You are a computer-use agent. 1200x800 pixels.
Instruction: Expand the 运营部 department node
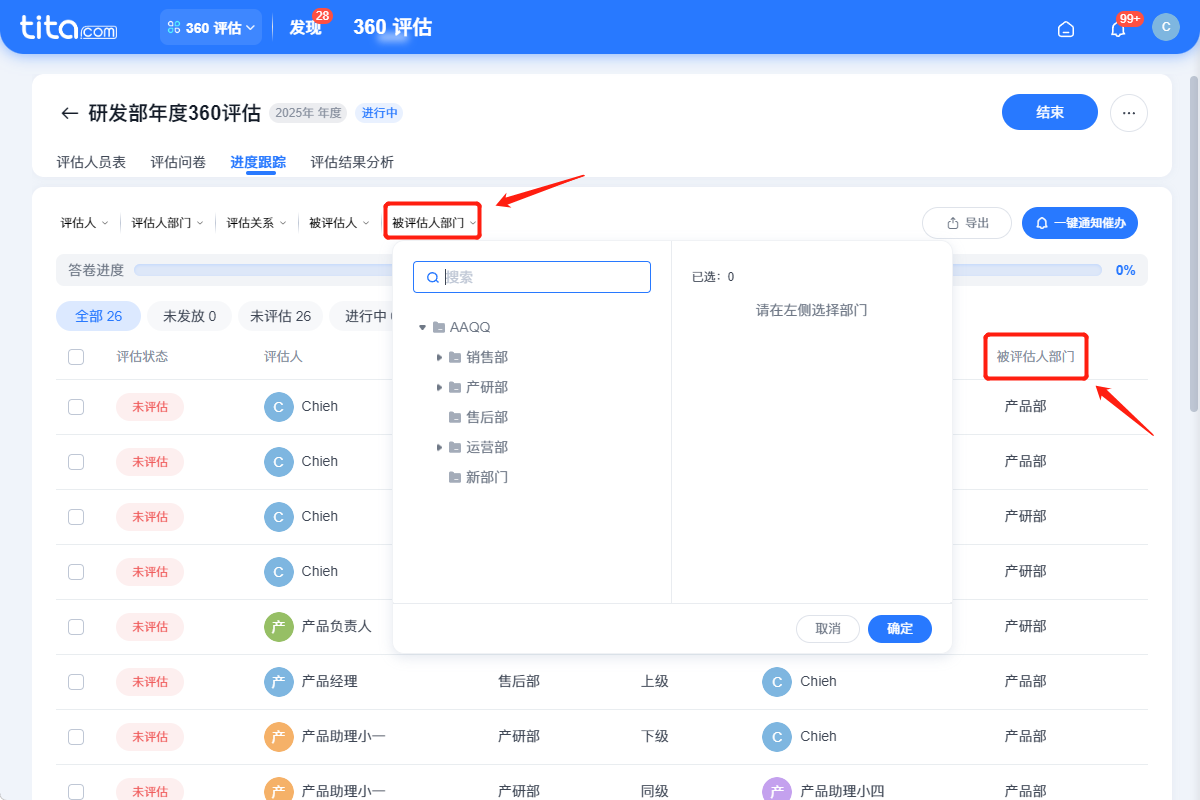click(x=440, y=447)
